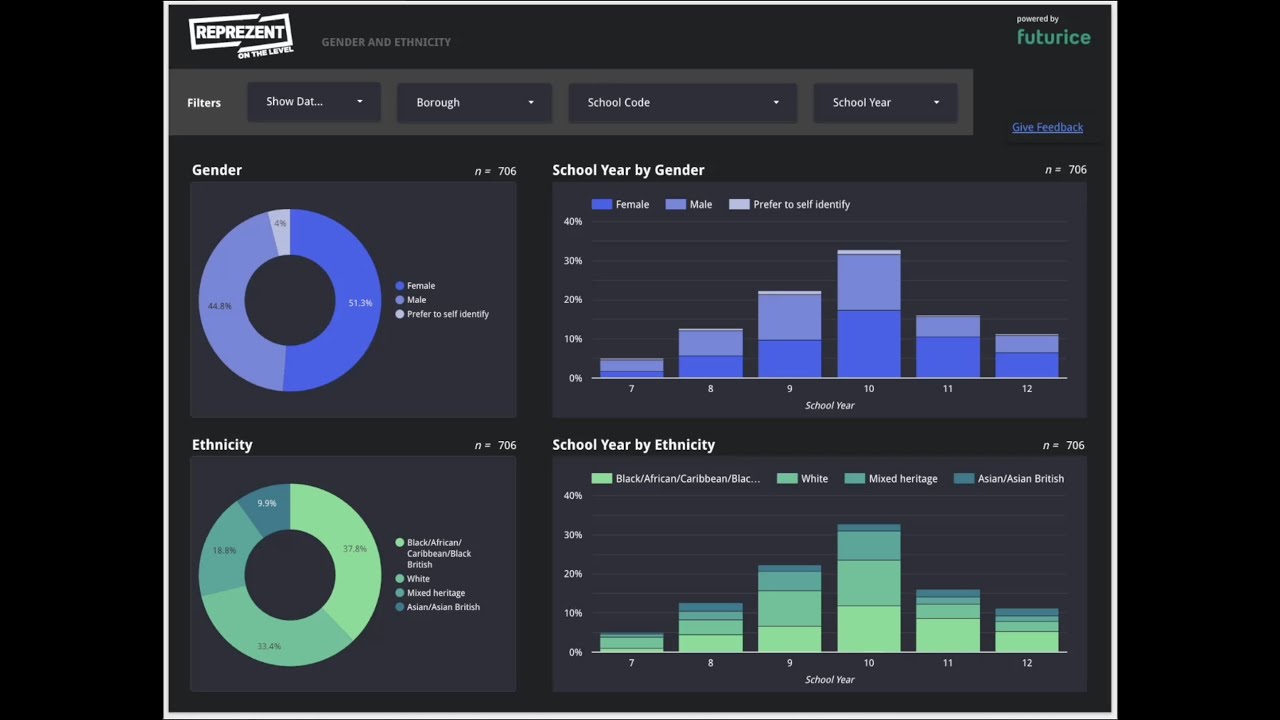Select the Gender and Ethnicity page title

pos(386,42)
